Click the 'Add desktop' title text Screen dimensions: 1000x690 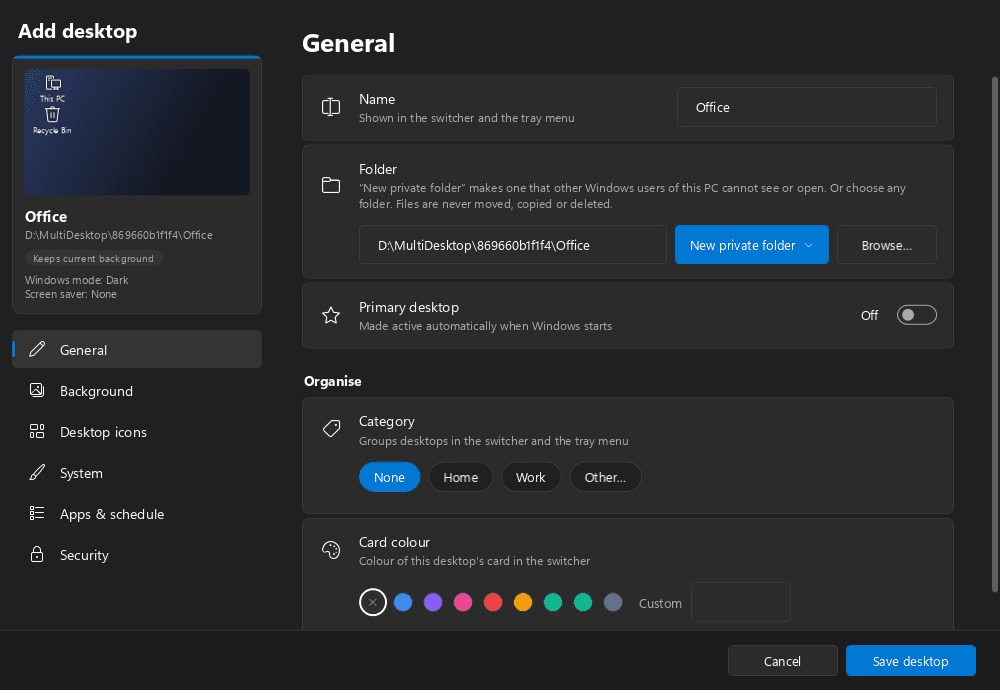pos(77,31)
